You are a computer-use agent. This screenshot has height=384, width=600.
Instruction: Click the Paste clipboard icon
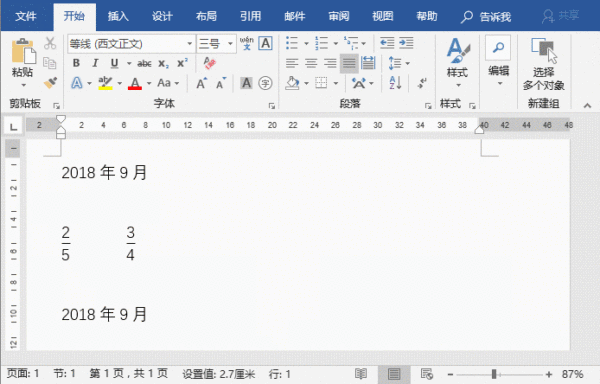(23, 51)
